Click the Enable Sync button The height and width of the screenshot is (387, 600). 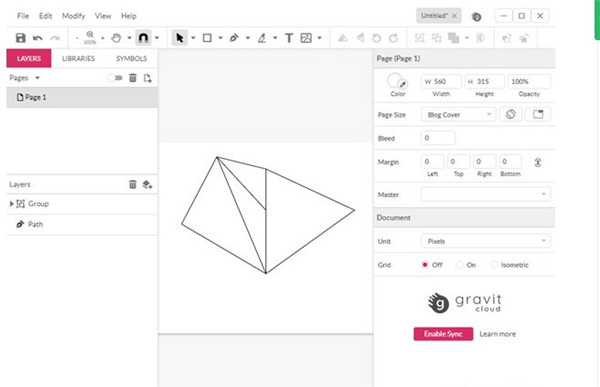tap(443, 334)
